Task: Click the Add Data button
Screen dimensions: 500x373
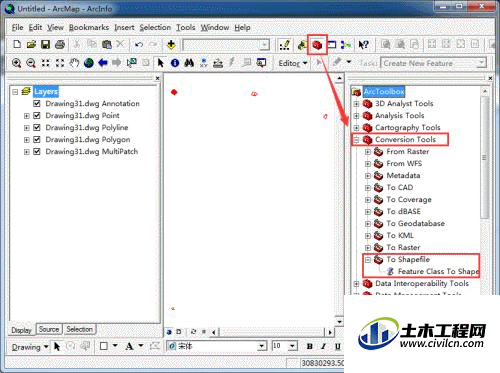Action: [171, 44]
